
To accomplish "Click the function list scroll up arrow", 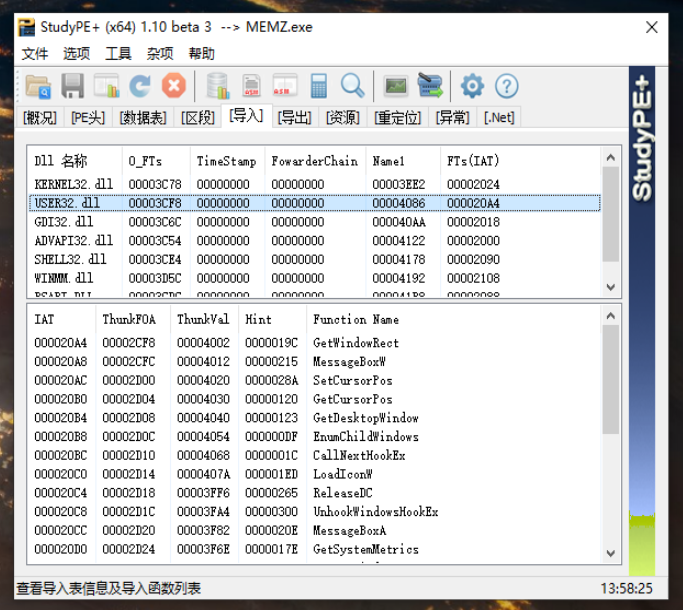I will click(x=611, y=316).
